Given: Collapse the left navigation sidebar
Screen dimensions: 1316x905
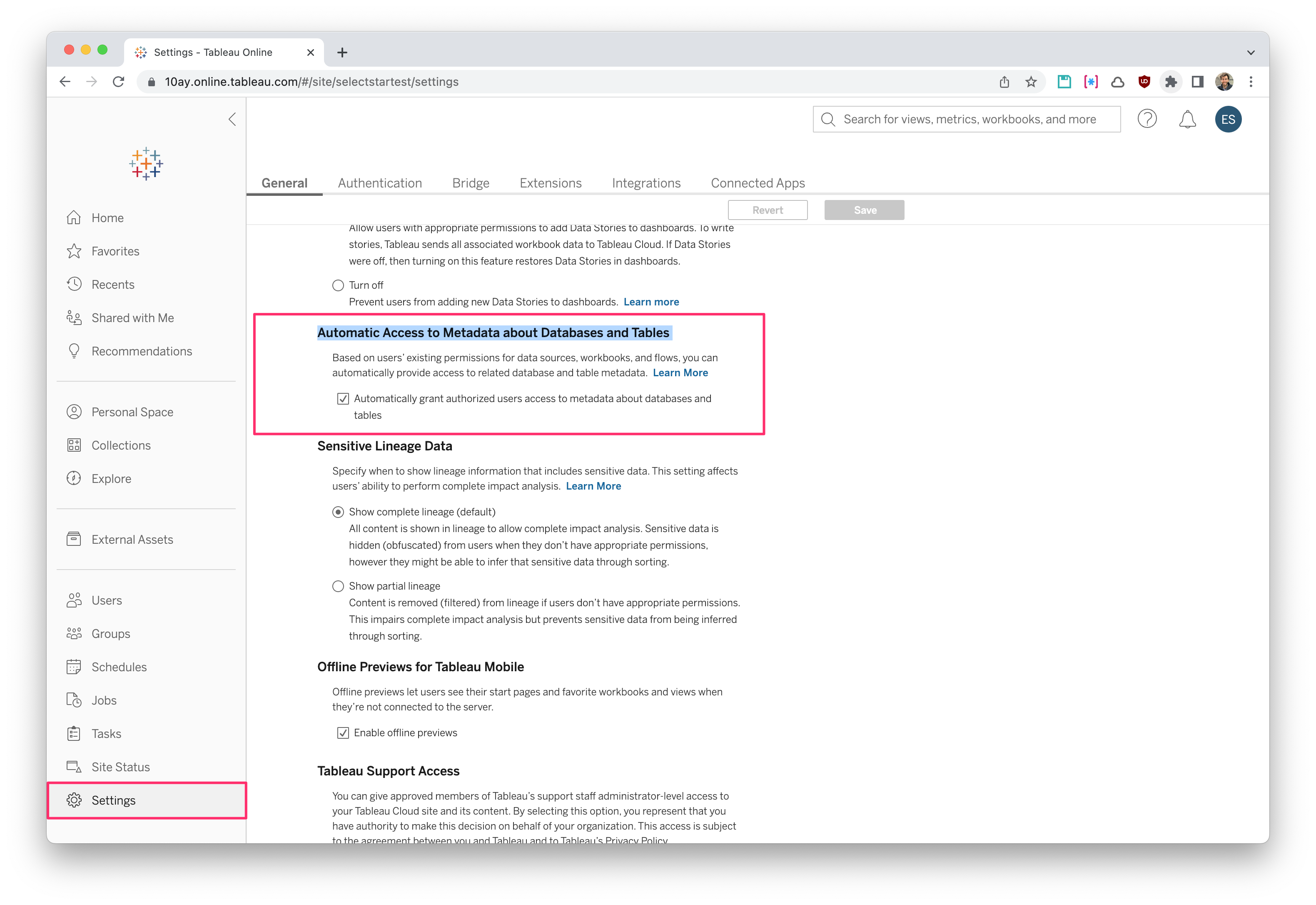Looking at the screenshot, I should [232, 119].
